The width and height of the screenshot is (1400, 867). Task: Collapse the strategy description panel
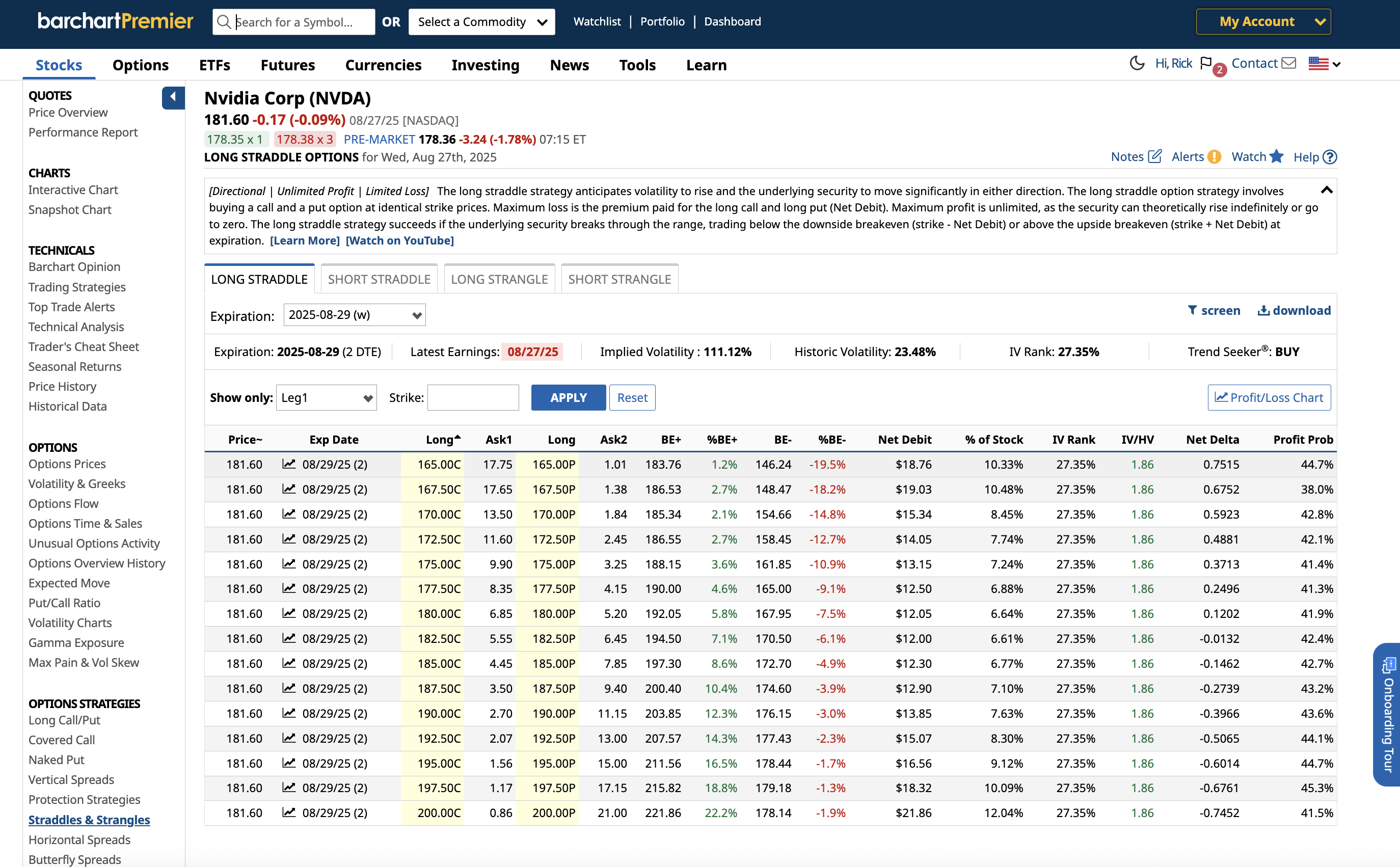(x=1327, y=190)
